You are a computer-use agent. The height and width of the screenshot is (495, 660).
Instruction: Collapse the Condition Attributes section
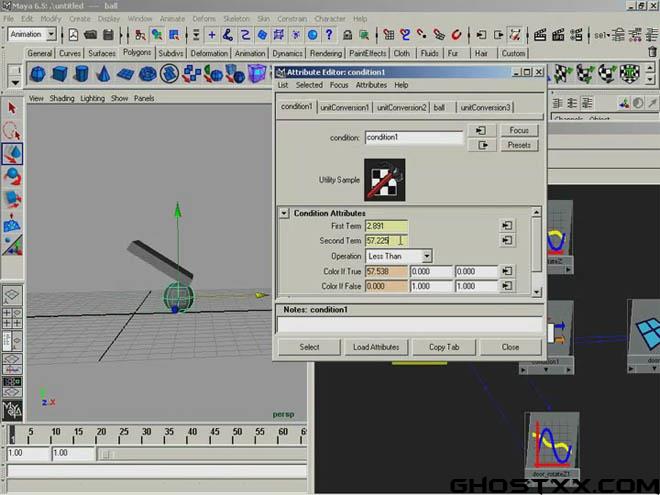284,213
